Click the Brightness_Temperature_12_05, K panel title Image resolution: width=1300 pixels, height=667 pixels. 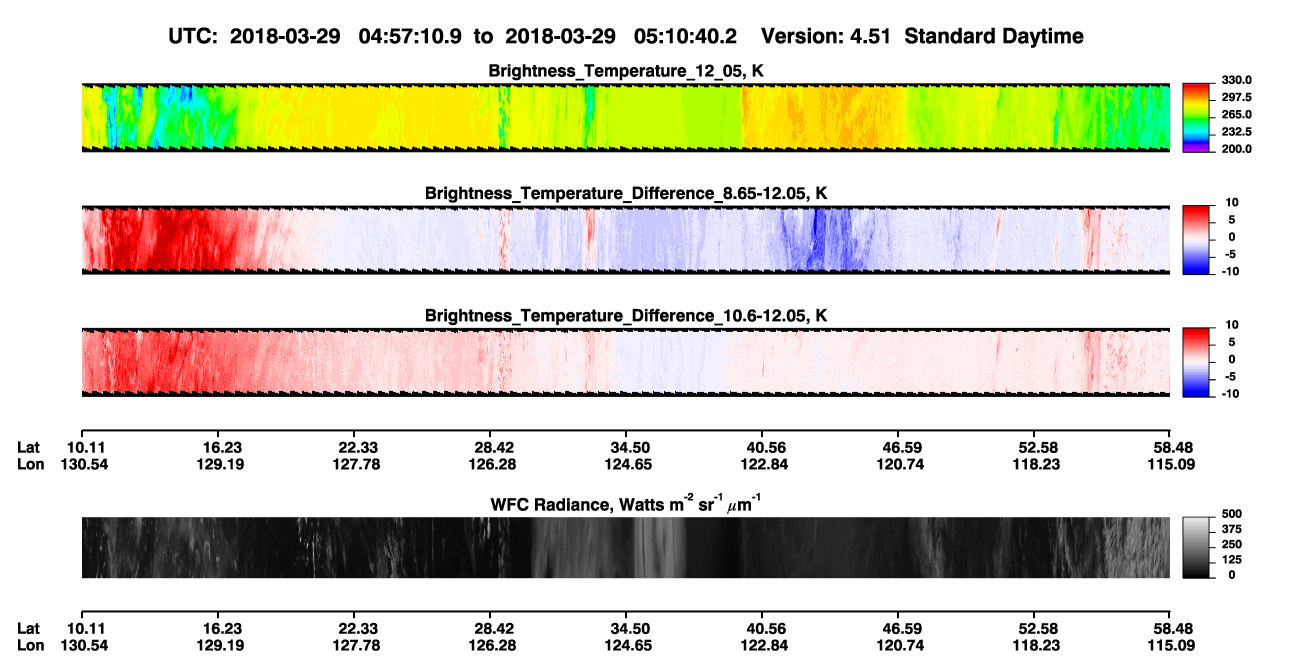point(626,71)
